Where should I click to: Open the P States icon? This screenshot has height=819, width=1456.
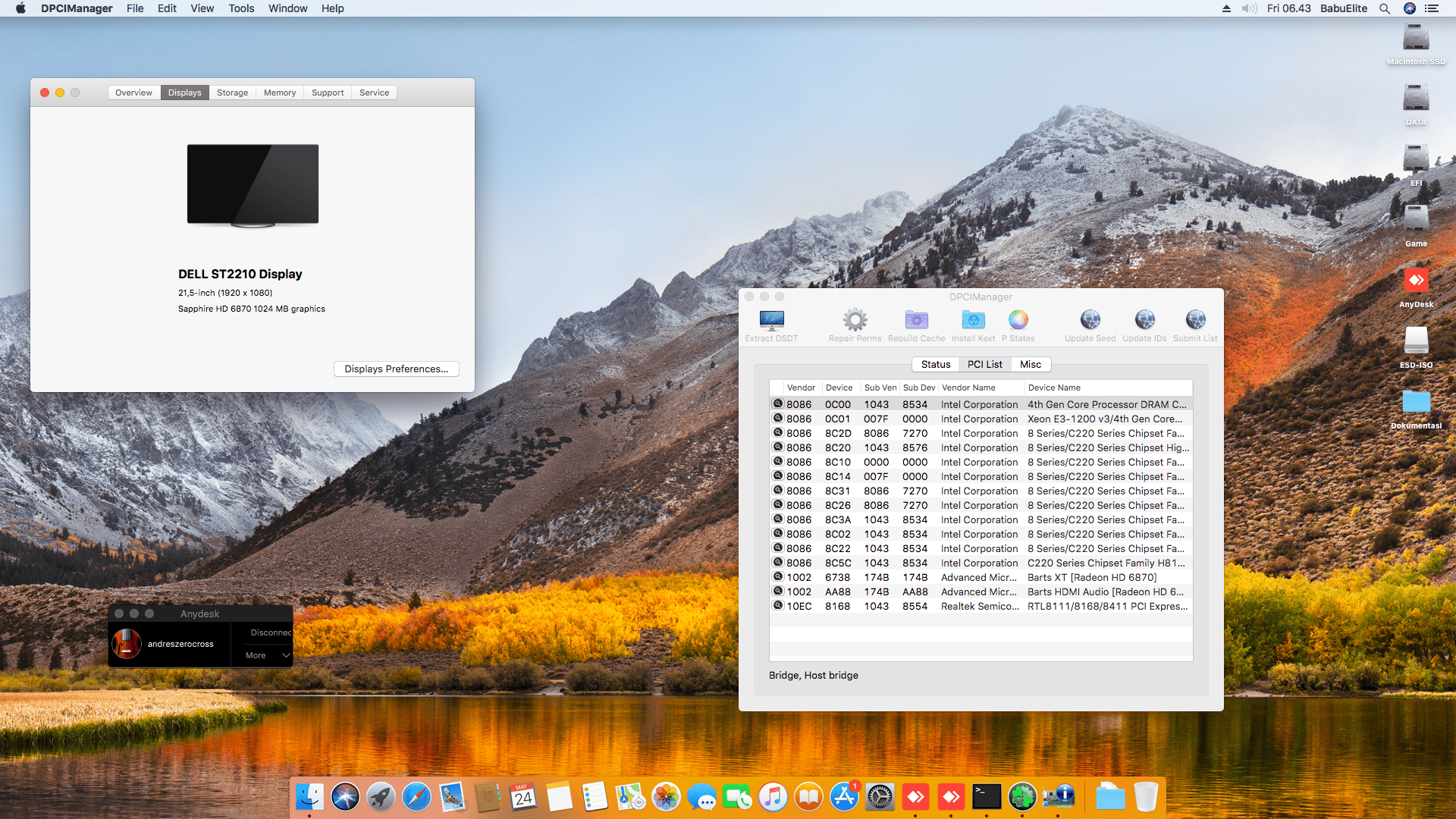[x=1018, y=321]
